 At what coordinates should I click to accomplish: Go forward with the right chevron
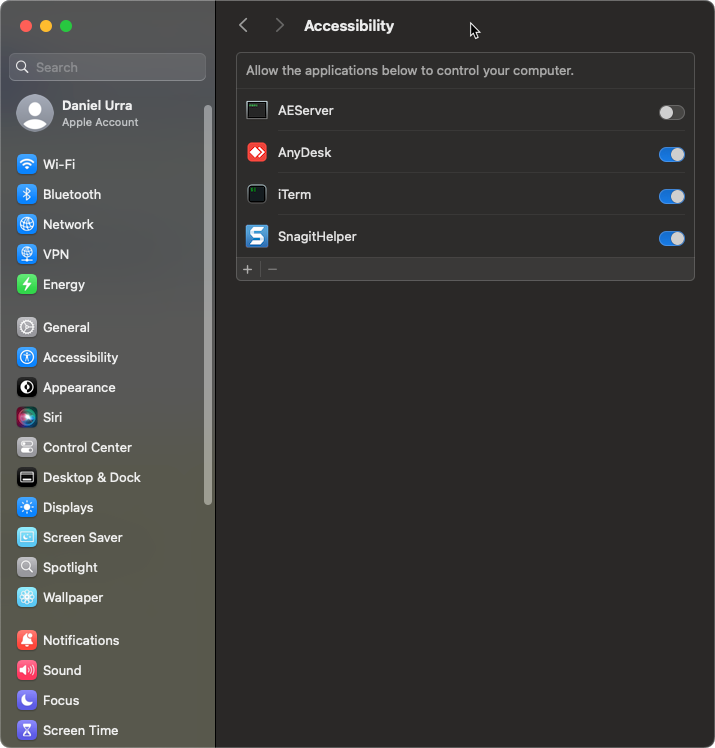click(x=280, y=25)
